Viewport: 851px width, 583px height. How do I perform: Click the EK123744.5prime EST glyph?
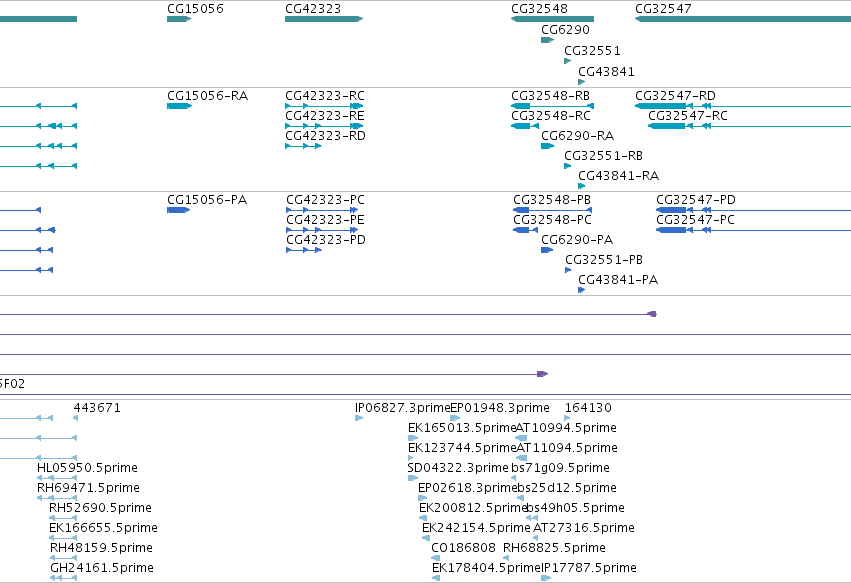(411, 458)
